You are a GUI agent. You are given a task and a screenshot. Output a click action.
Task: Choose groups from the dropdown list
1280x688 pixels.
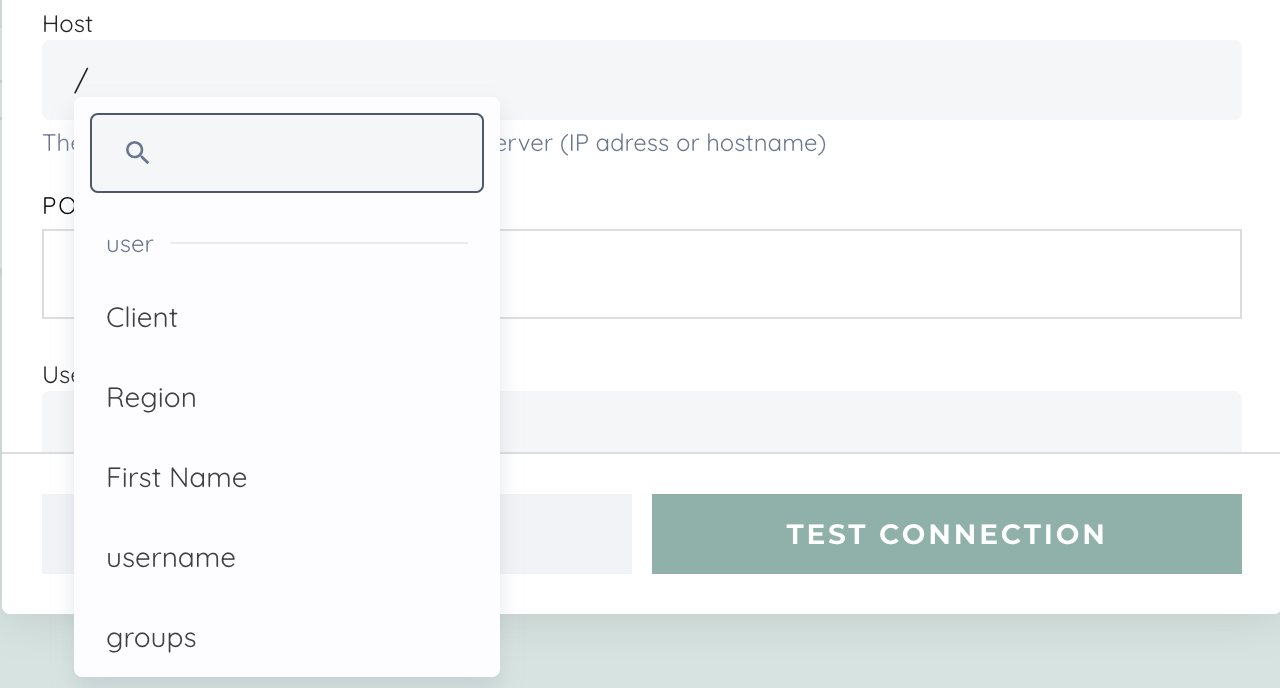(151, 638)
